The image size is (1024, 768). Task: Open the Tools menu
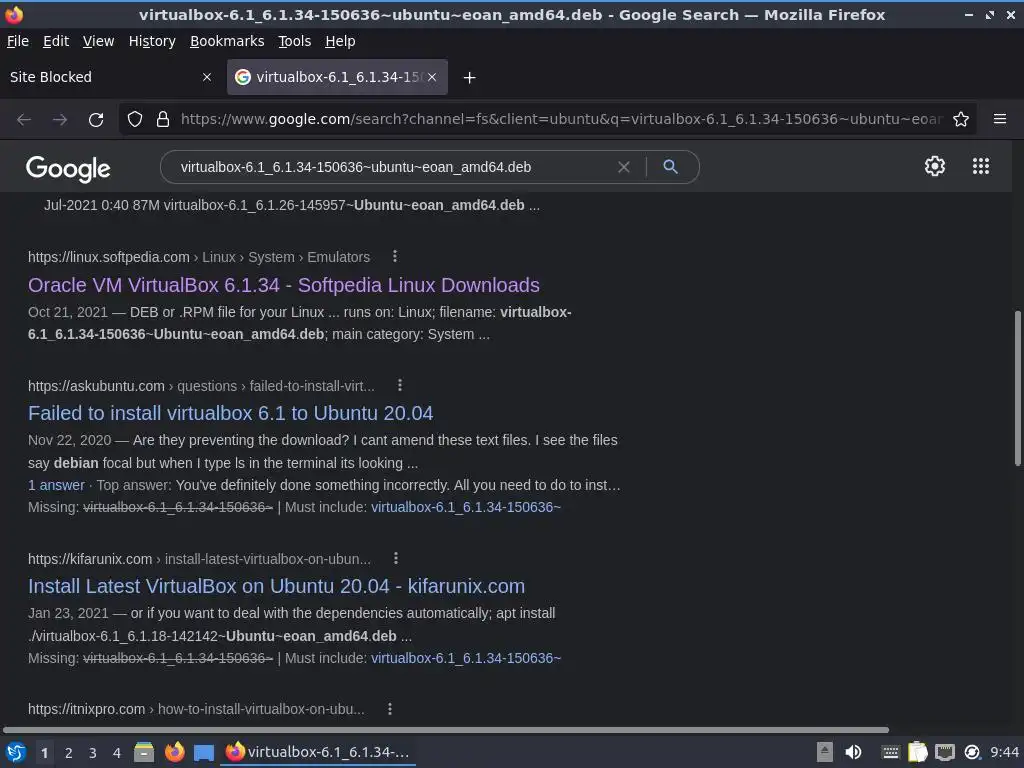pyautogui.click(x=294, y=41)
